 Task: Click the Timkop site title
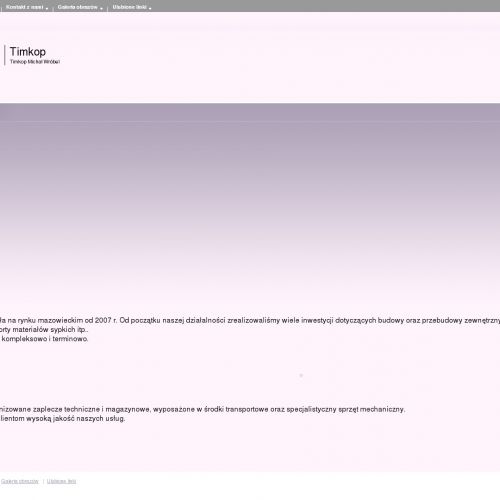(28, 52)
